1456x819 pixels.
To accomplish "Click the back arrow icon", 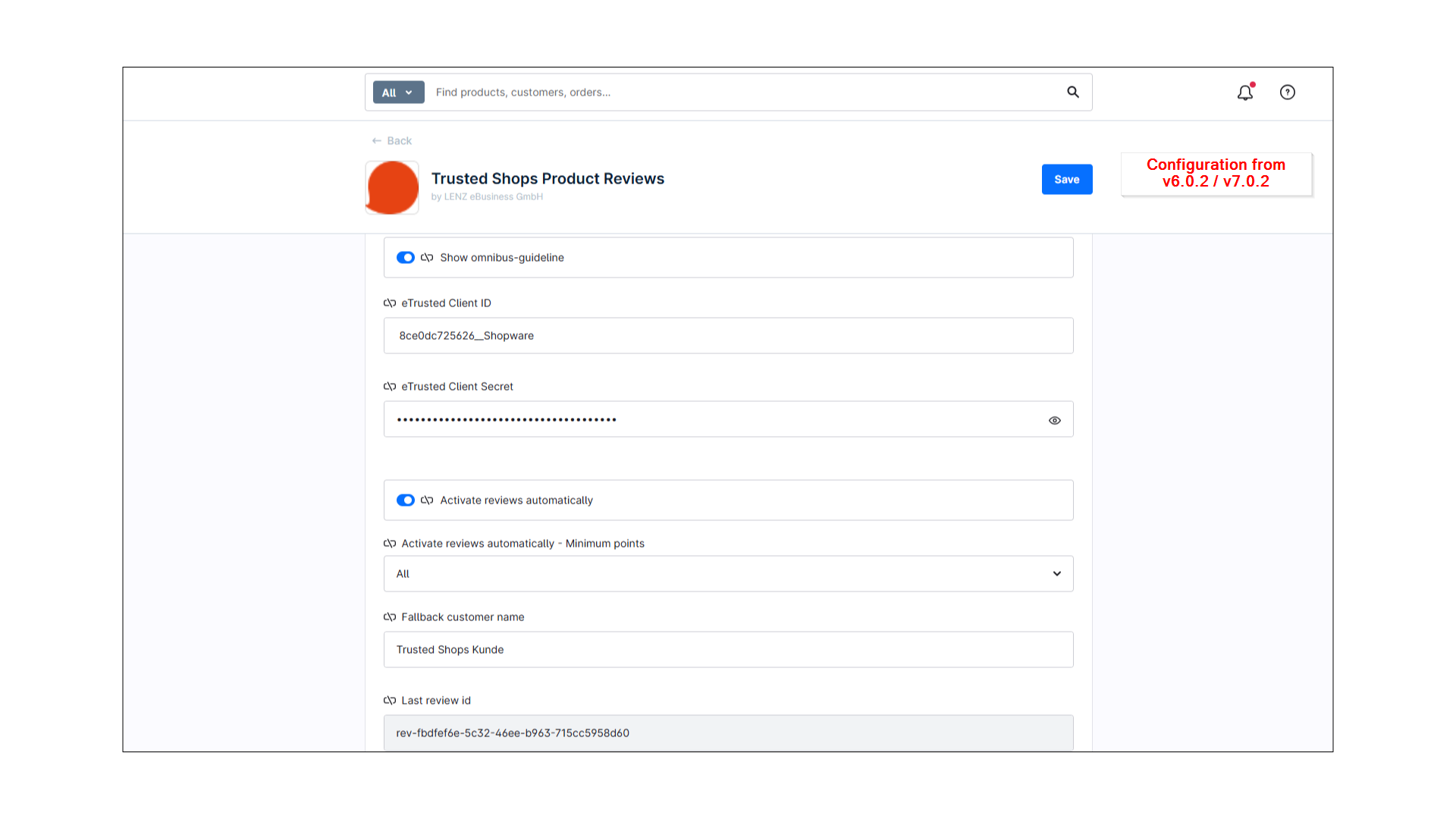I will (x=377, y=141).
